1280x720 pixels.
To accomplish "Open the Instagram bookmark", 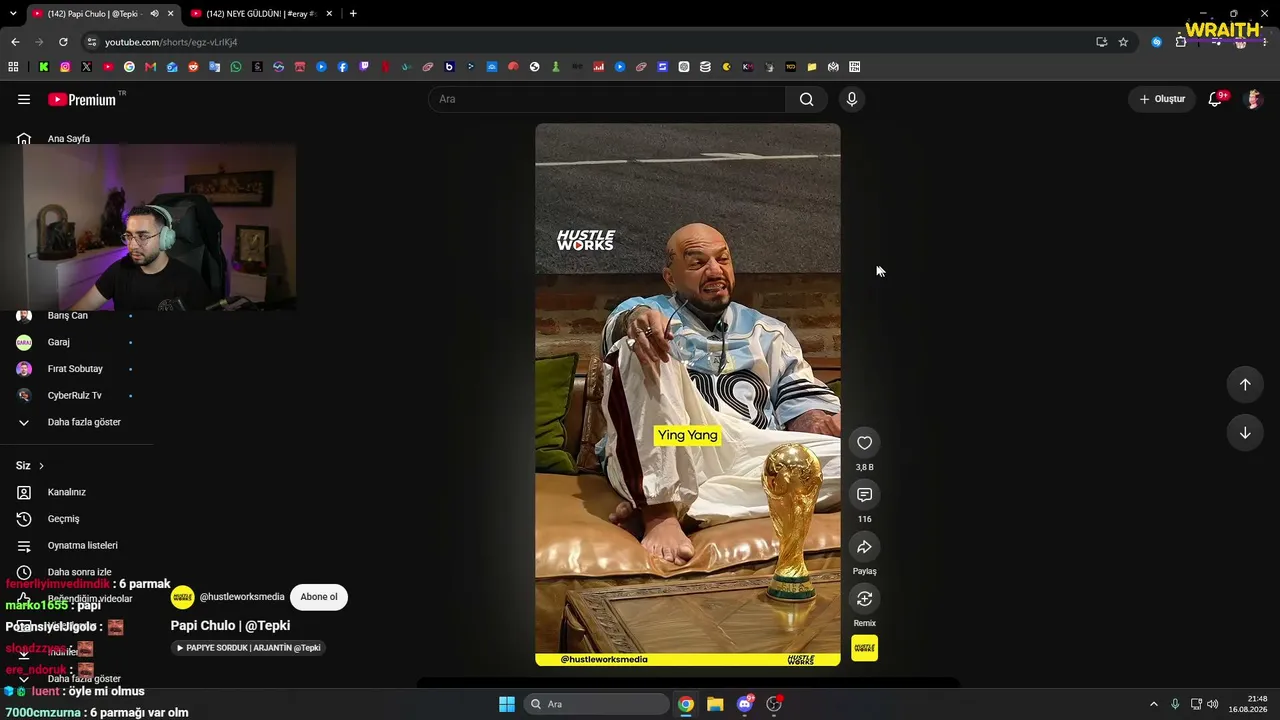I will coord(65,67).
